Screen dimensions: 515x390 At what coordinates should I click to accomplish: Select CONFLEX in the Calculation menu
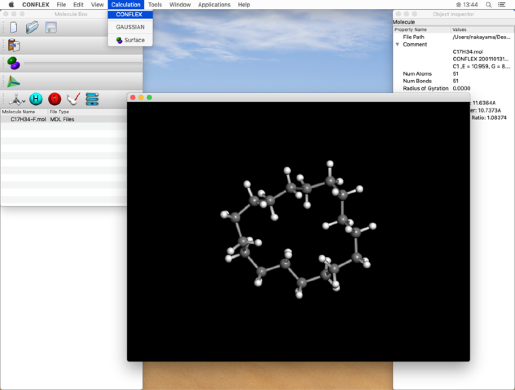pyautogui.click(x=130, y=14)
